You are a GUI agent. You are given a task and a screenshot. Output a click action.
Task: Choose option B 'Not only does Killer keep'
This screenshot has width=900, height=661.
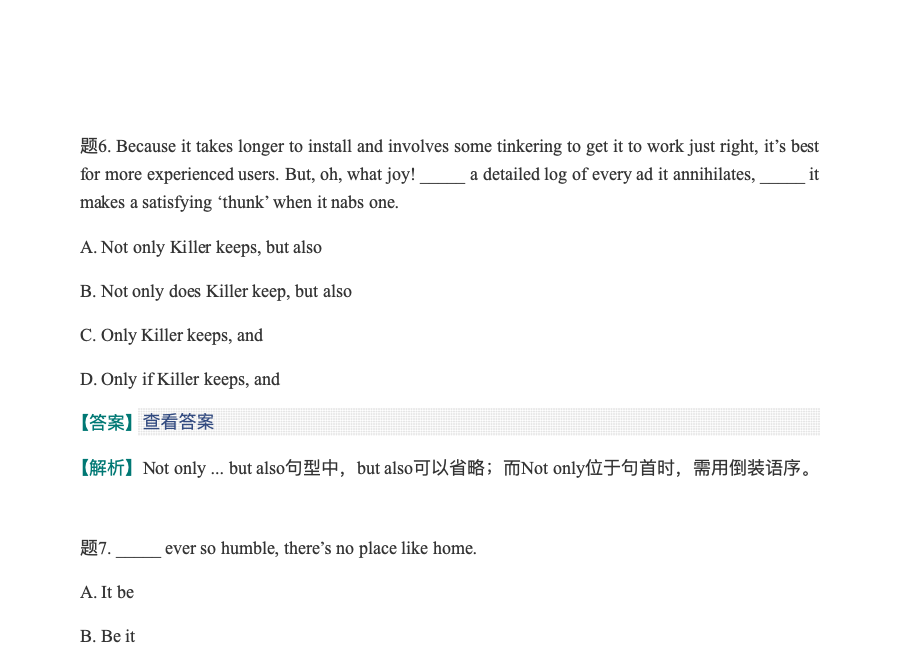[216, 291]
